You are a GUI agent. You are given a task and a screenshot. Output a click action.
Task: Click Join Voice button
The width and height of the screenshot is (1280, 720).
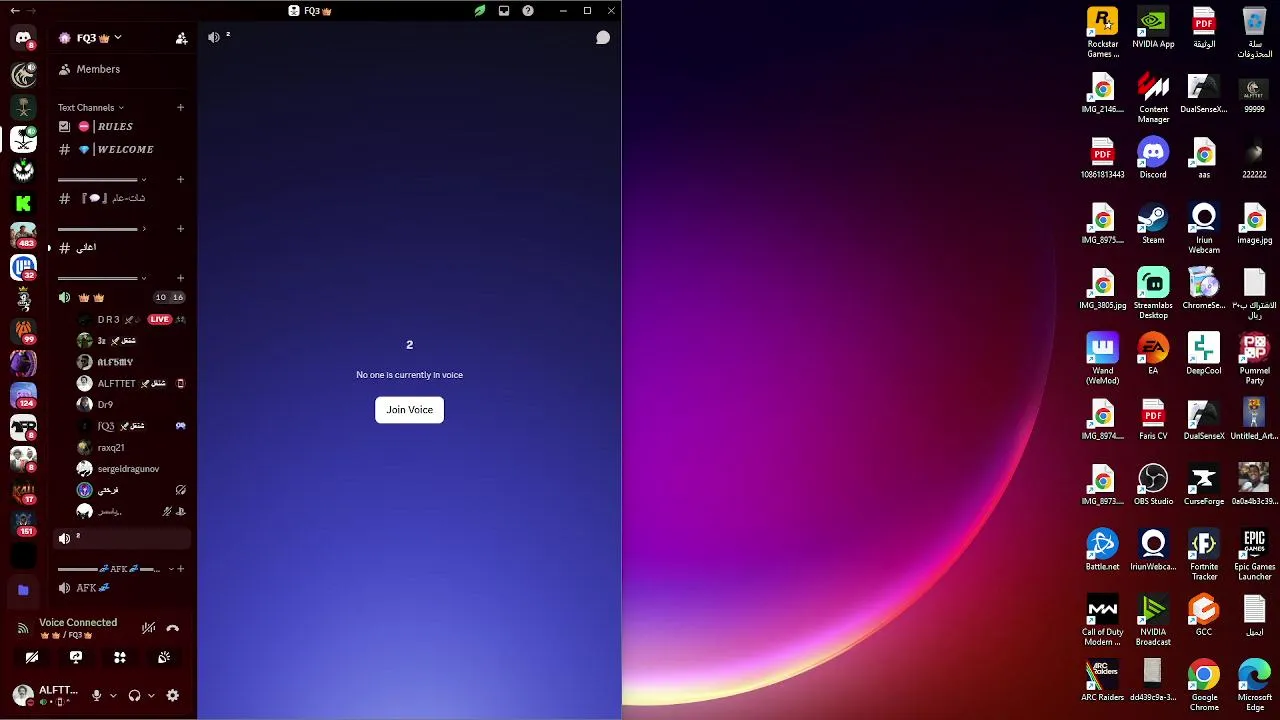[x=409, y=409]
